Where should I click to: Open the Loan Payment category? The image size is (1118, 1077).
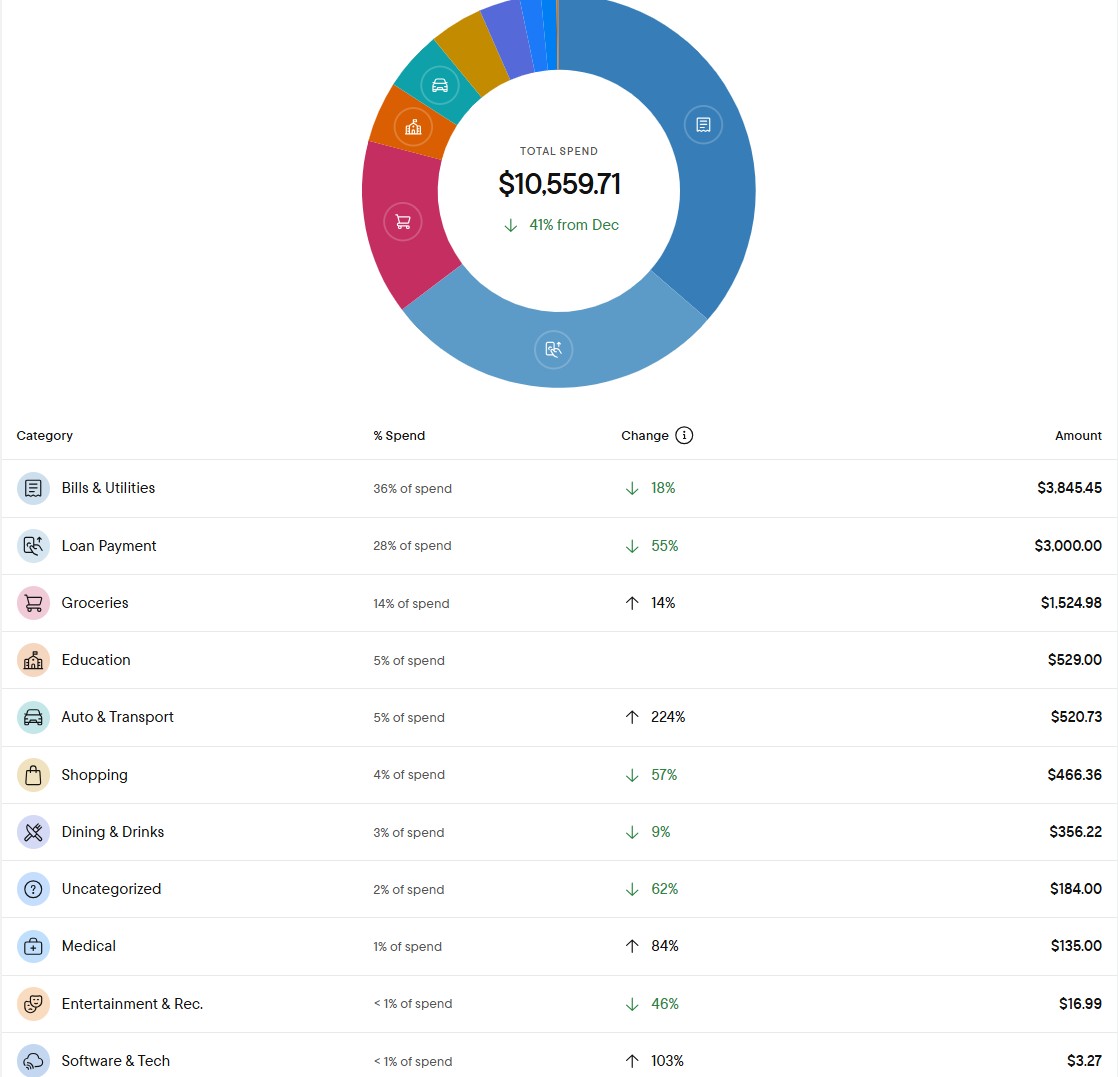[559, 546]
